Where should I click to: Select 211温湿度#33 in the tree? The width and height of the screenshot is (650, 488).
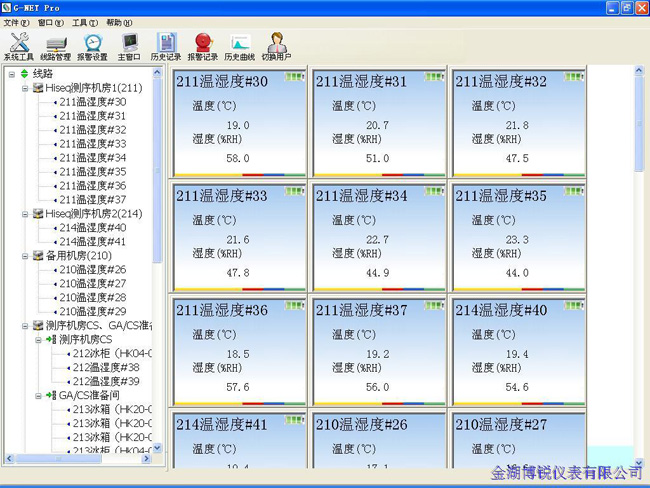pos(92,144)
